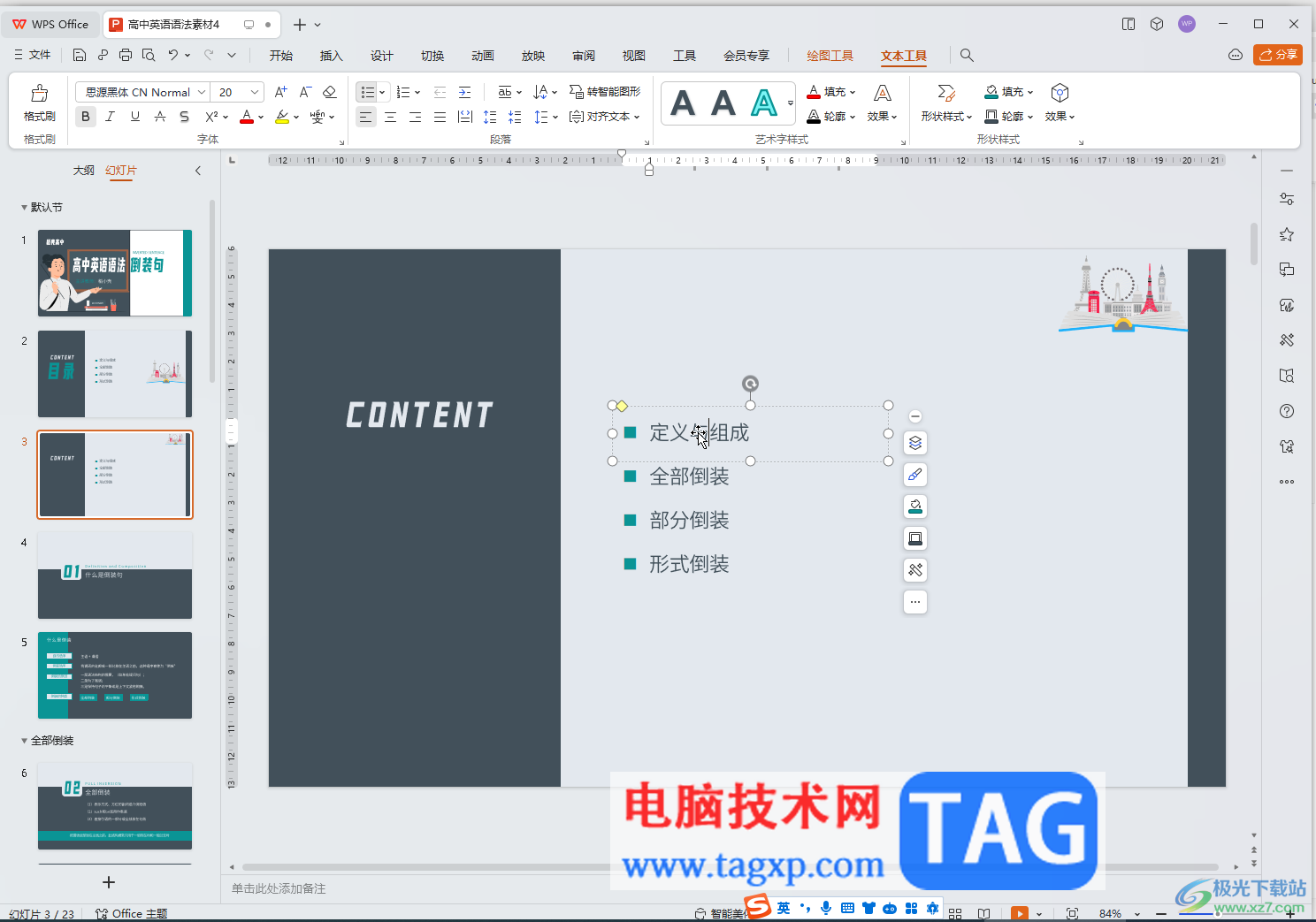Open the font name dropdown
Viewport: 1316px width, 922px height.
[x=203, y=92]
